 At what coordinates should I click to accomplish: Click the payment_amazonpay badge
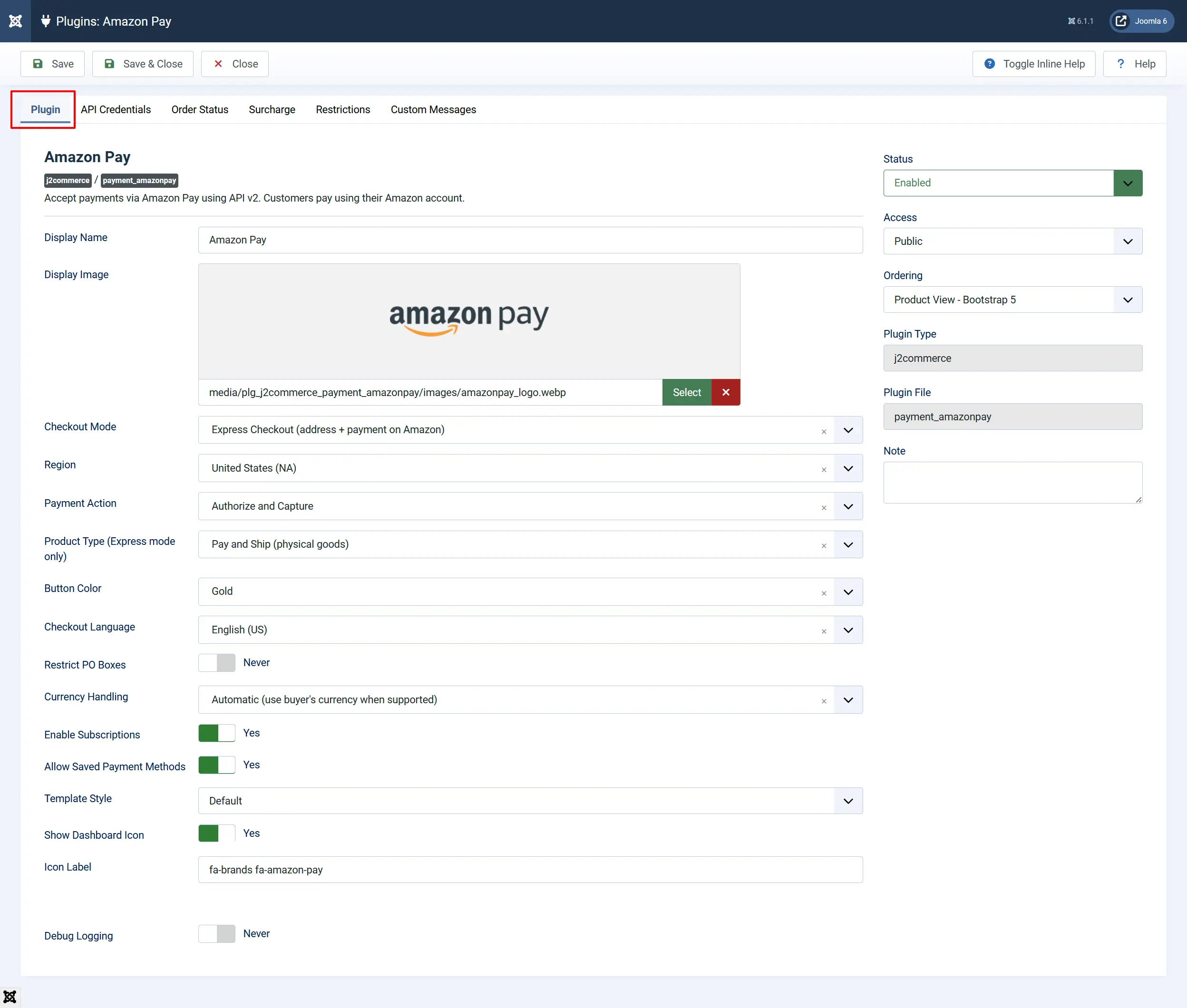tap(139, 181)
